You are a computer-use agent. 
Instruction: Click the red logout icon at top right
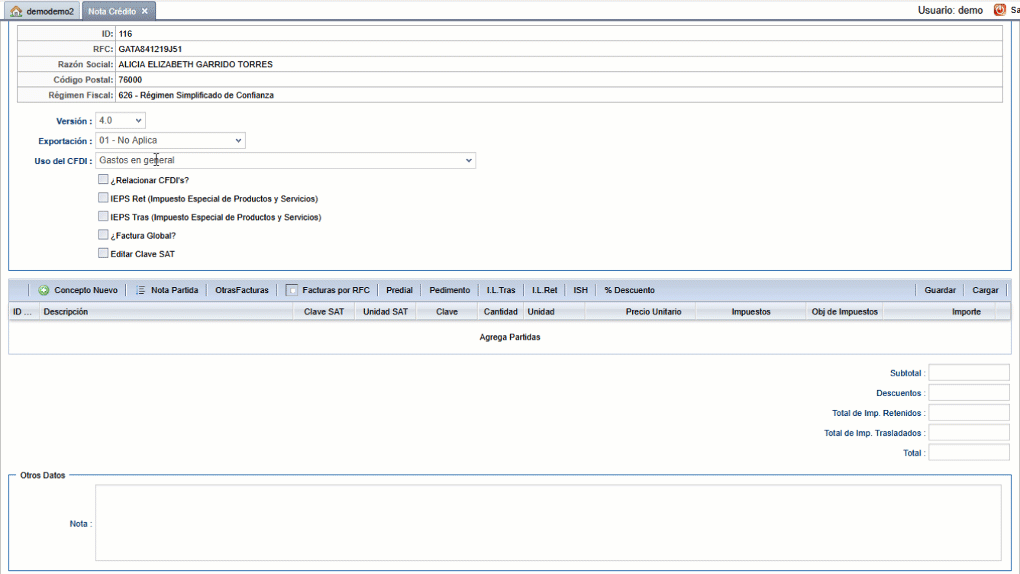[x=999, y=10]
